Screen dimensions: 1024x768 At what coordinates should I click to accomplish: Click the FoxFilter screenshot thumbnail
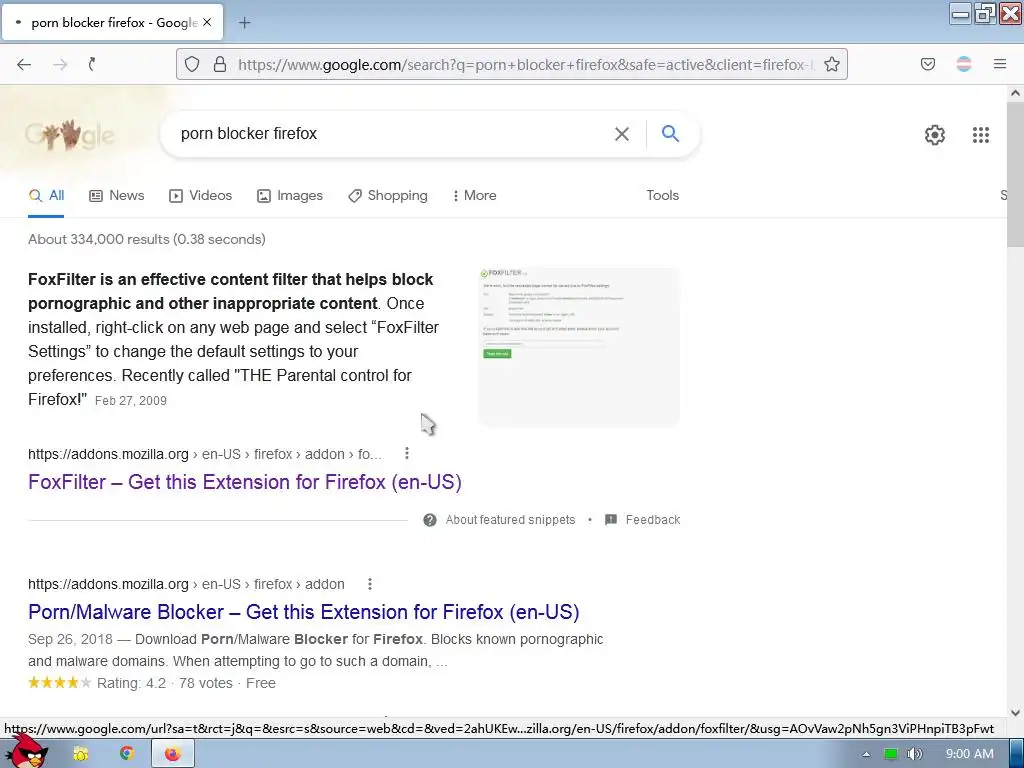pos(579,347)
